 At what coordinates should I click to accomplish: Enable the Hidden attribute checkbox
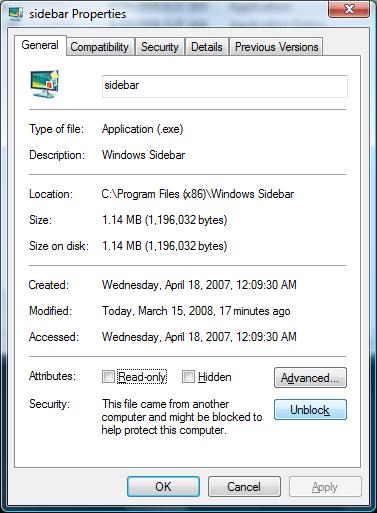[x=188, y=377]
